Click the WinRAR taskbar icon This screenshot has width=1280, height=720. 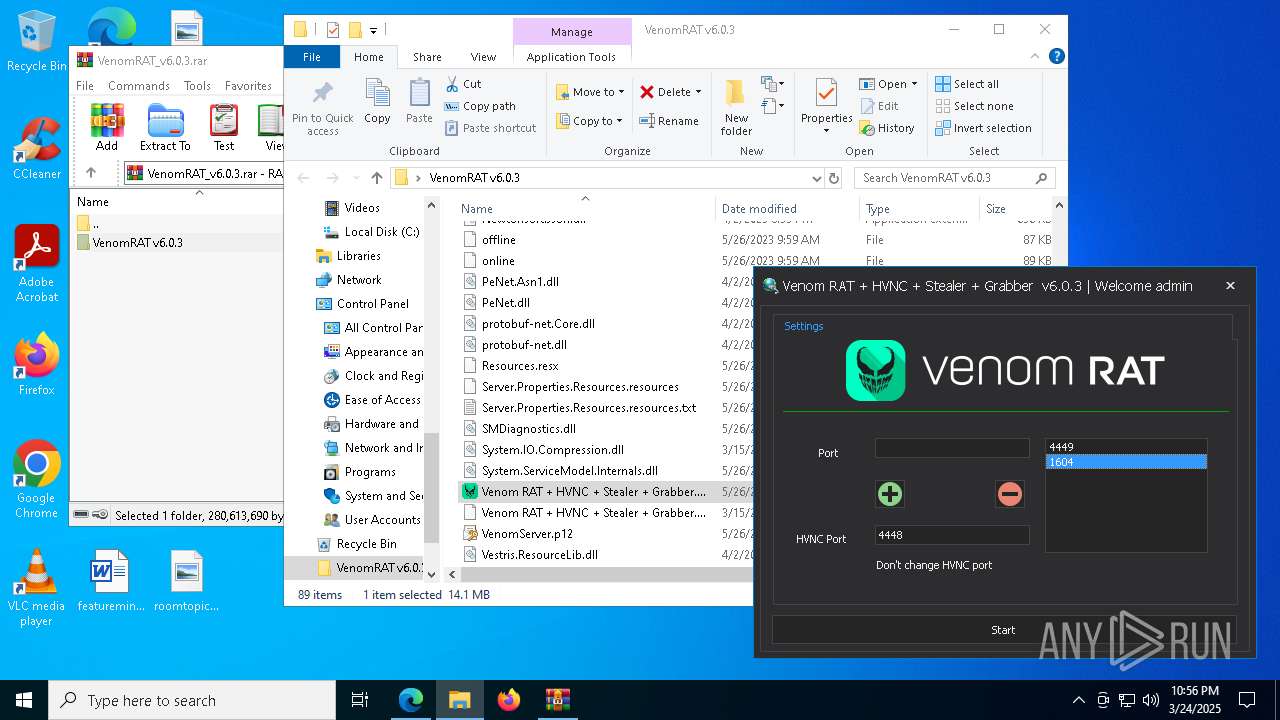click(x=558, y=700)
